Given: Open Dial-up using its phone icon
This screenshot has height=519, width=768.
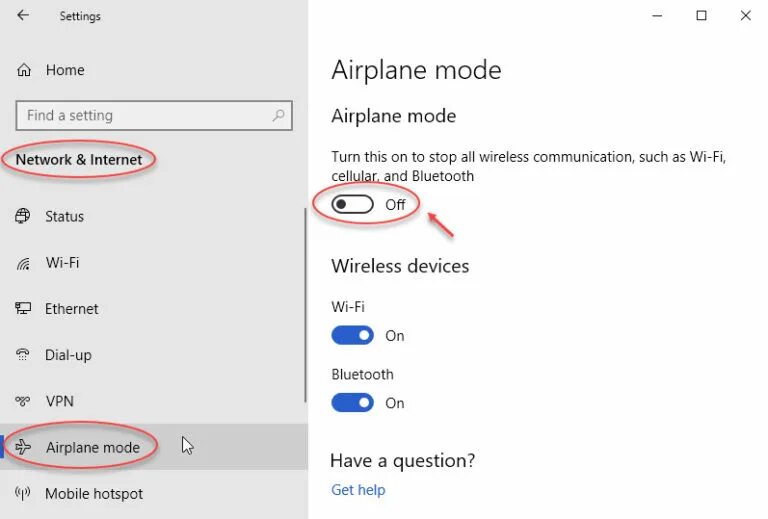Looking at the screenshot, I should [x=23, y=354].
